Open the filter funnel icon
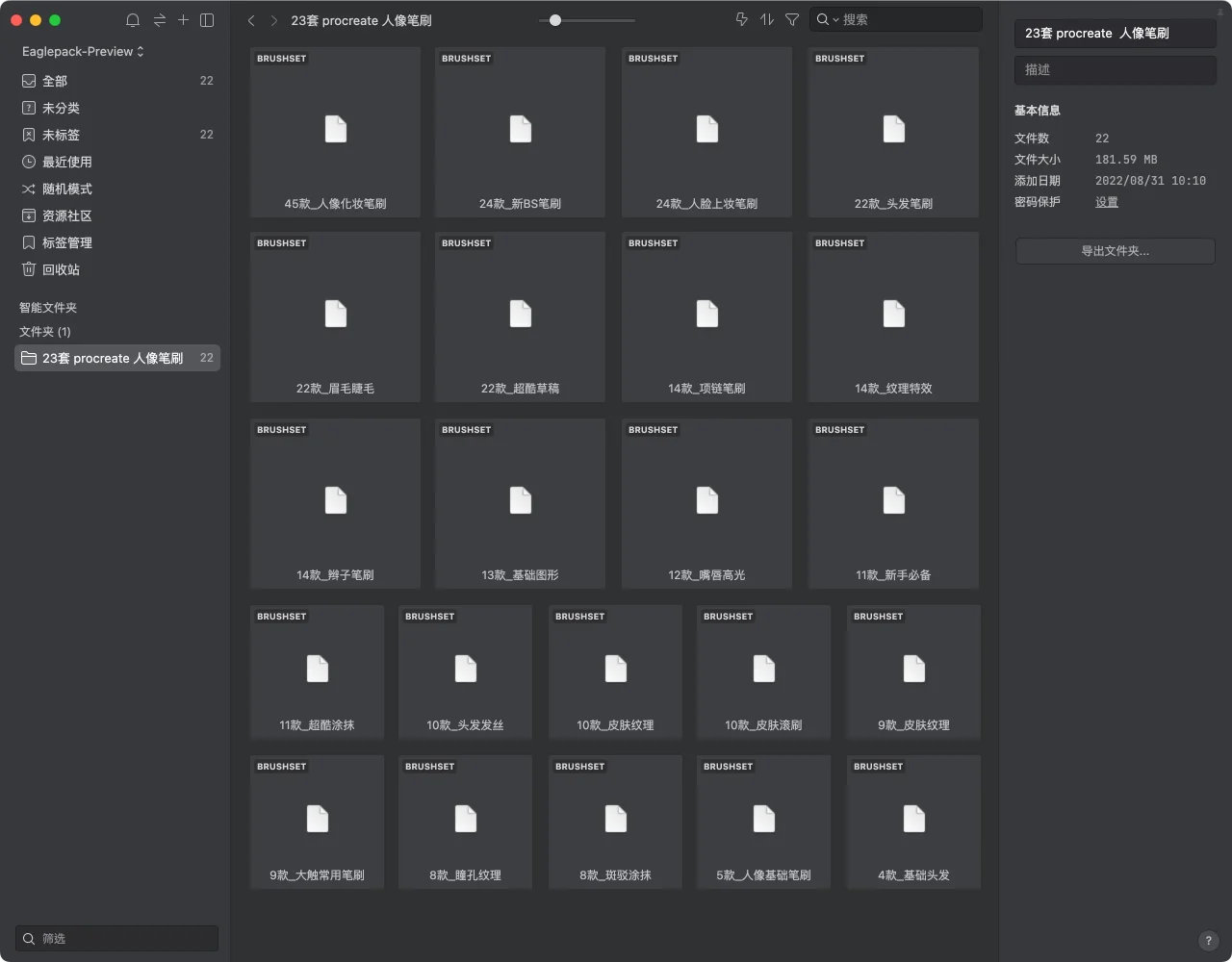Viewport: 1232px width, 962px height. click(x=792, y=19)
